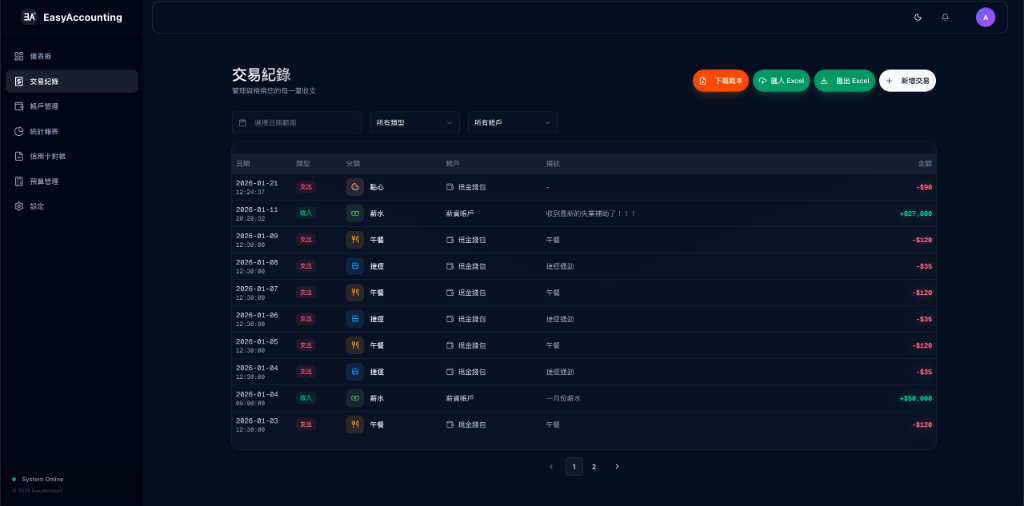Click the 午餐 fork icon in the 2026-01-05 row
The image size is (1024, 506).
click(355, 345)
